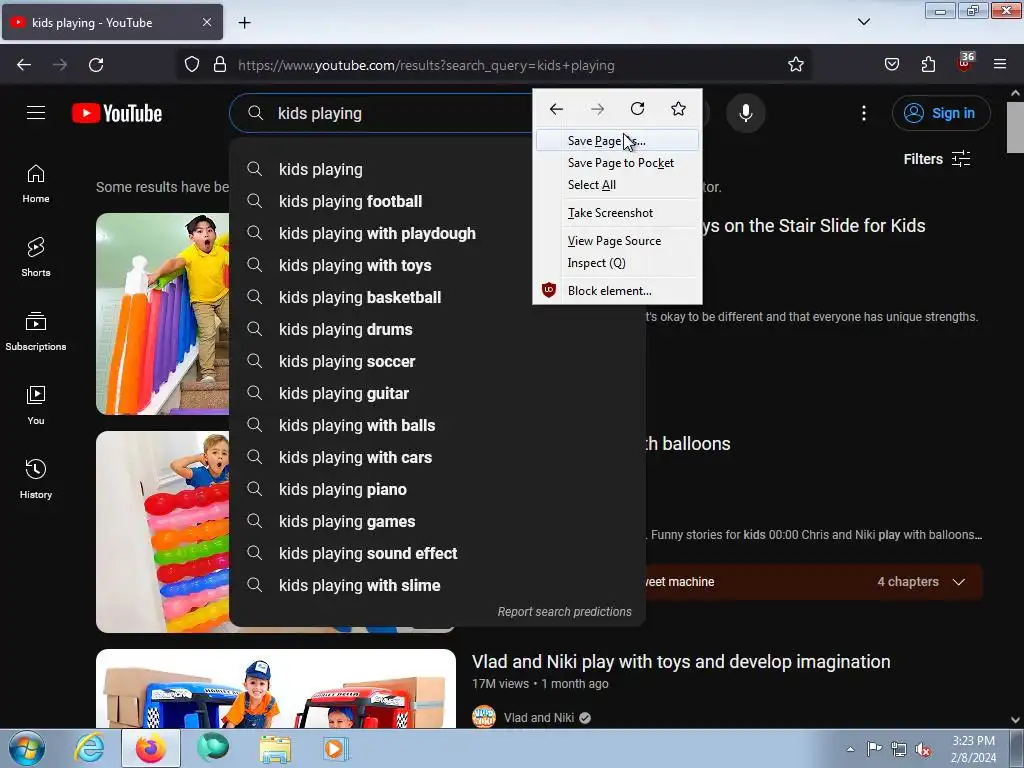Open the Pocket save icon in toolbar
Viewport: 1024px width, 768px height.
point(891,65)
